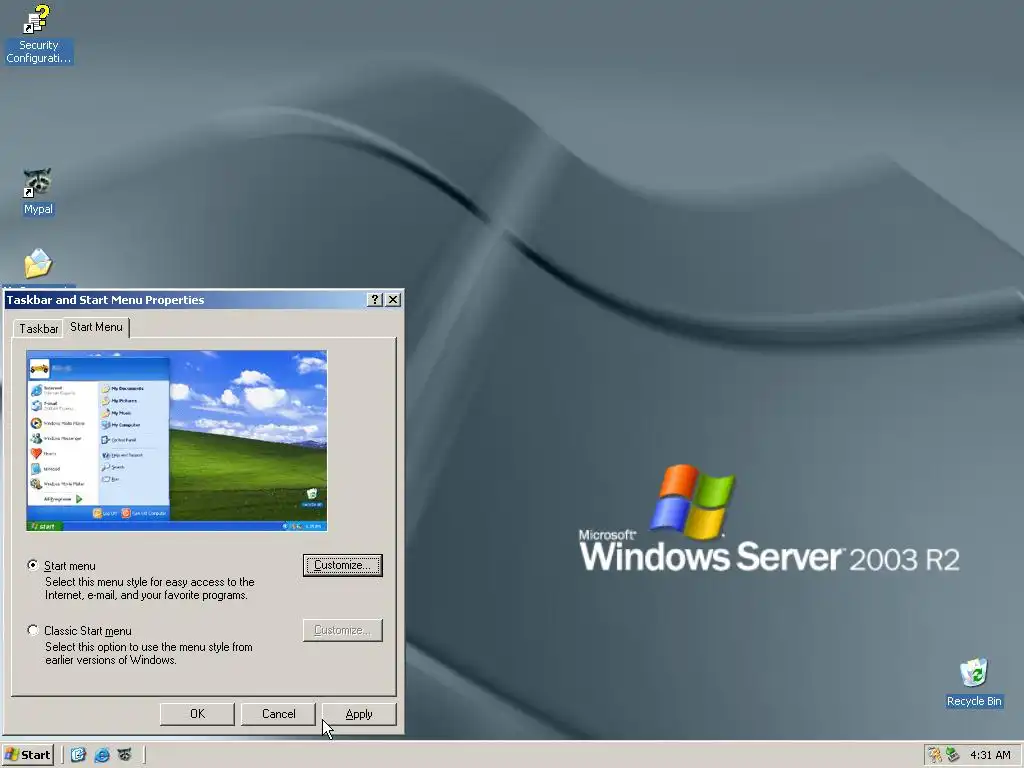Select the Start menu radio option
This screenshot has height=768, width=1024.
[x=33, y=566]
